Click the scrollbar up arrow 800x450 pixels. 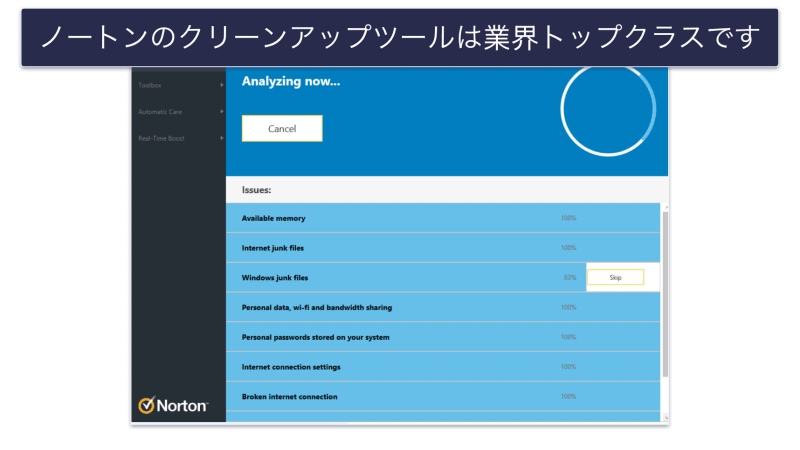point(665,207)
